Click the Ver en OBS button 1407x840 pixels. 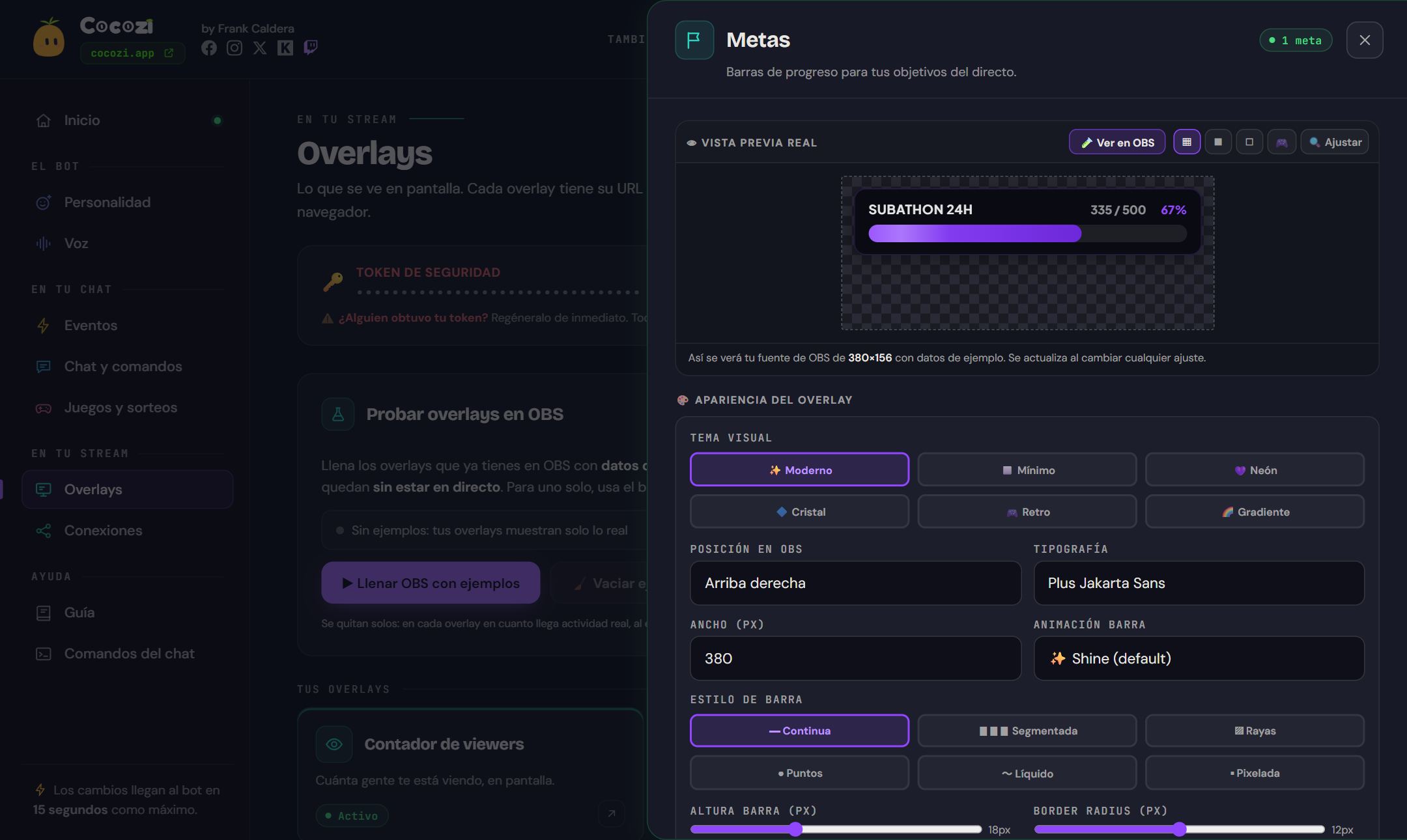tap(1117, 142)
